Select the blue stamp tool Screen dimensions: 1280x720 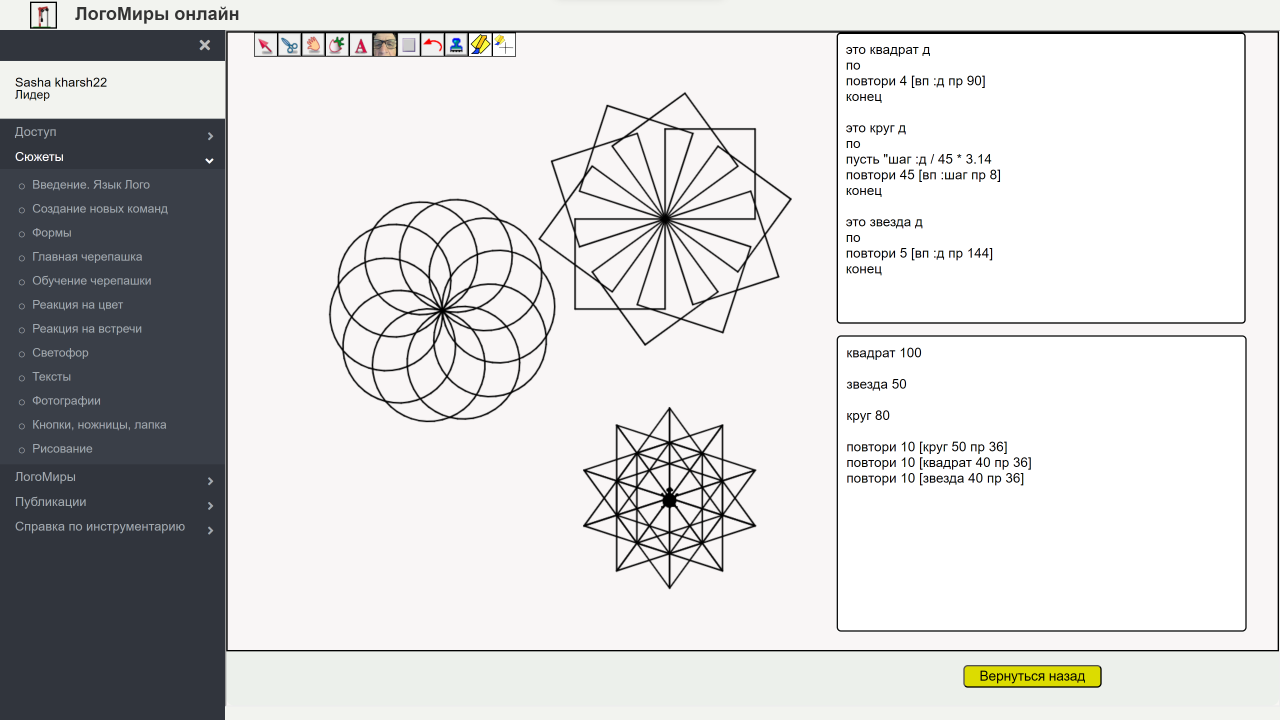[456, 45]
